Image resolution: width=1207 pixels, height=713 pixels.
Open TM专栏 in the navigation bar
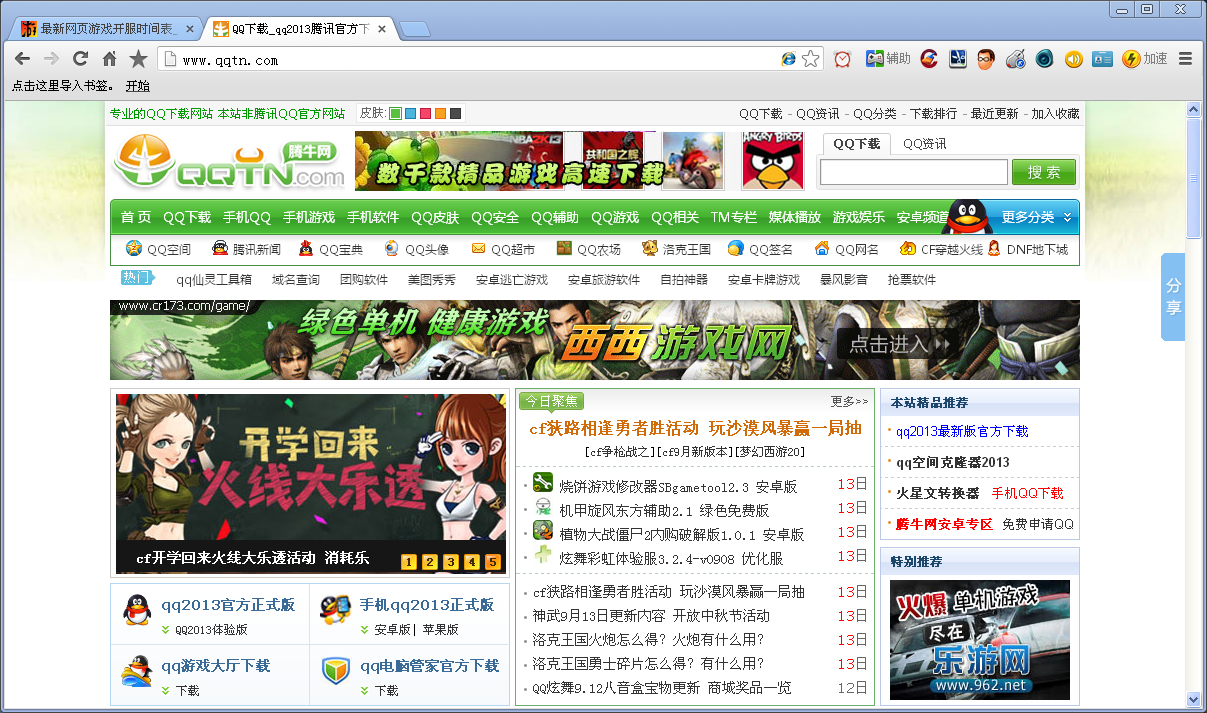734,217
